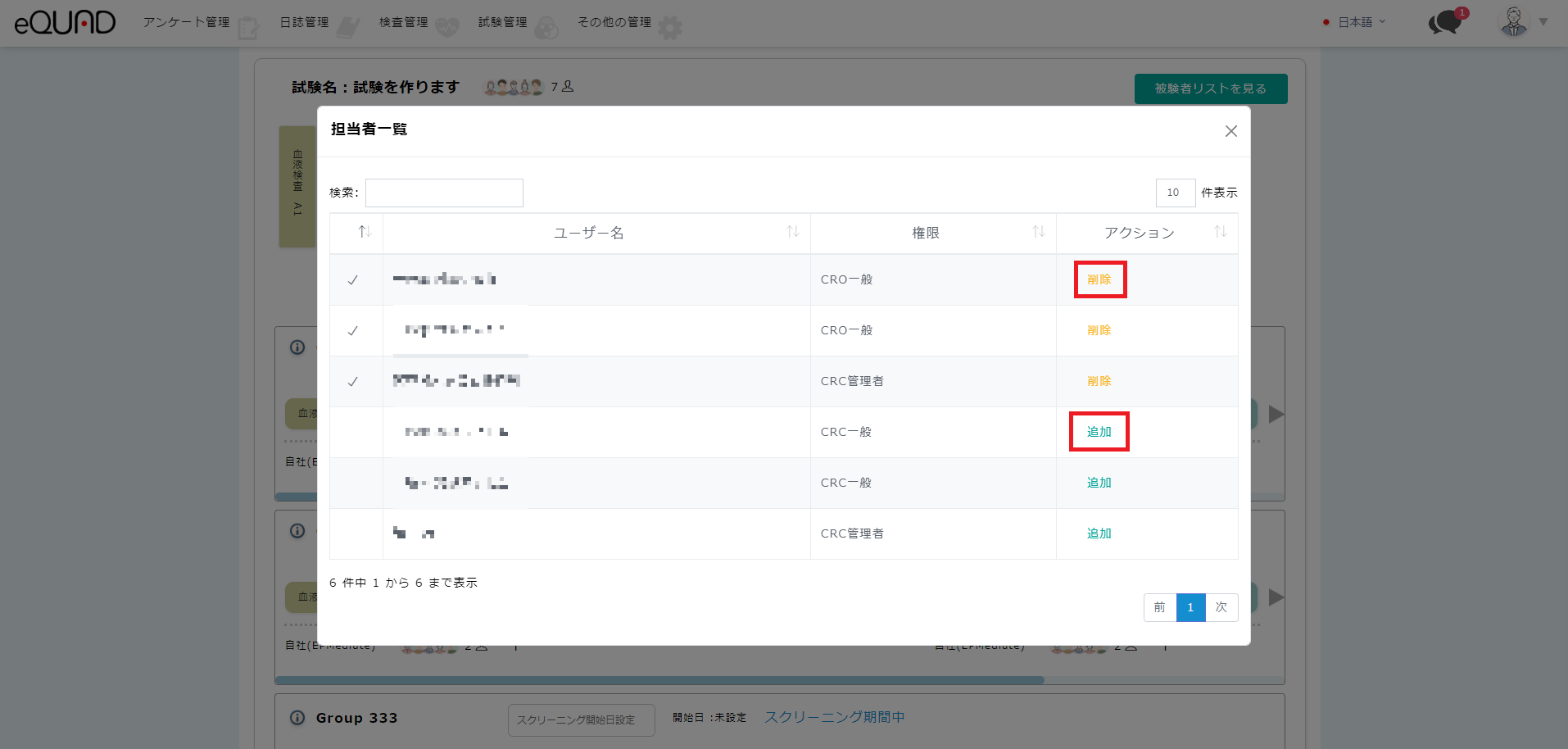The width and height of the screenshot is (1568, 749).
Task: Click 削除 for the first CRO一般 user
Action: 1099,279
